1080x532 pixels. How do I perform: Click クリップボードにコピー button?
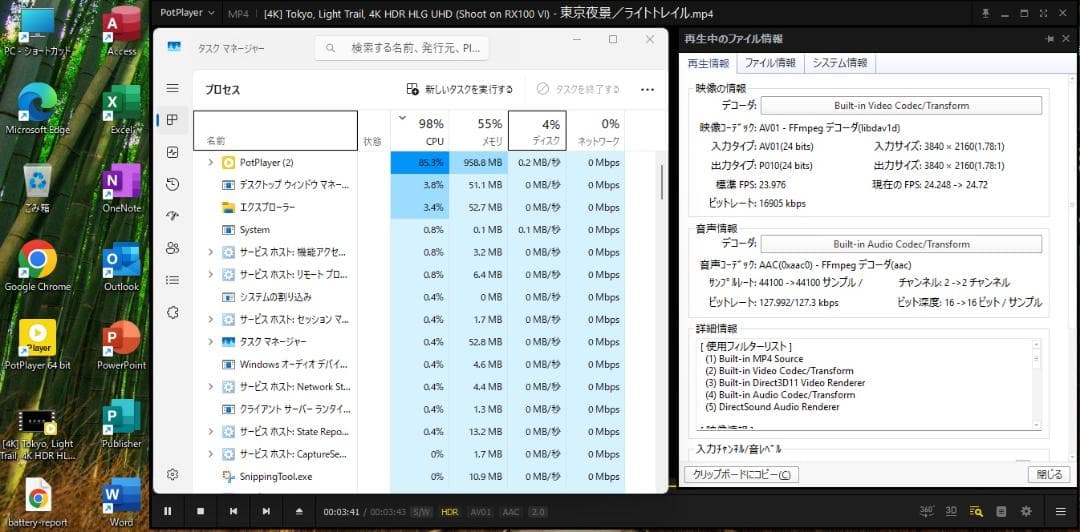(x=741, y=474)
